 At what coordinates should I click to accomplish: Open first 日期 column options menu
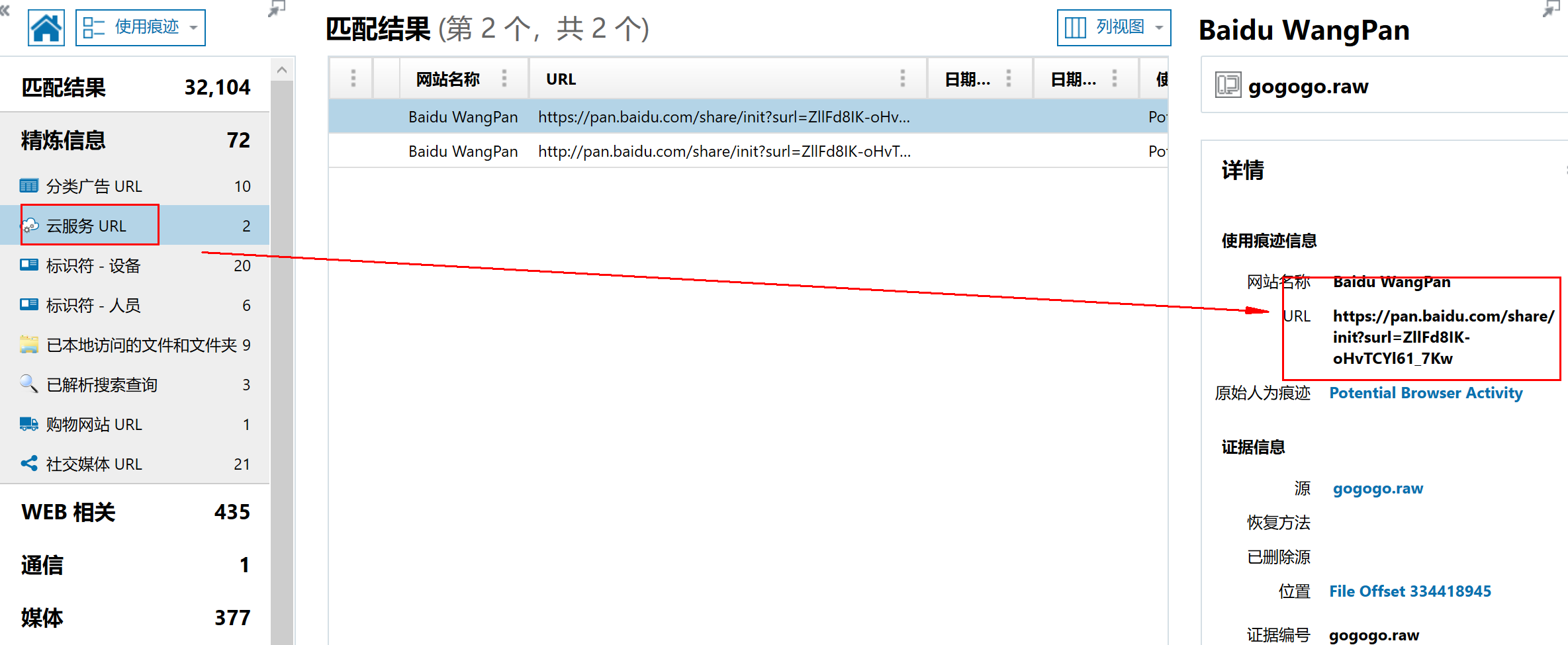pos(1009,79)
